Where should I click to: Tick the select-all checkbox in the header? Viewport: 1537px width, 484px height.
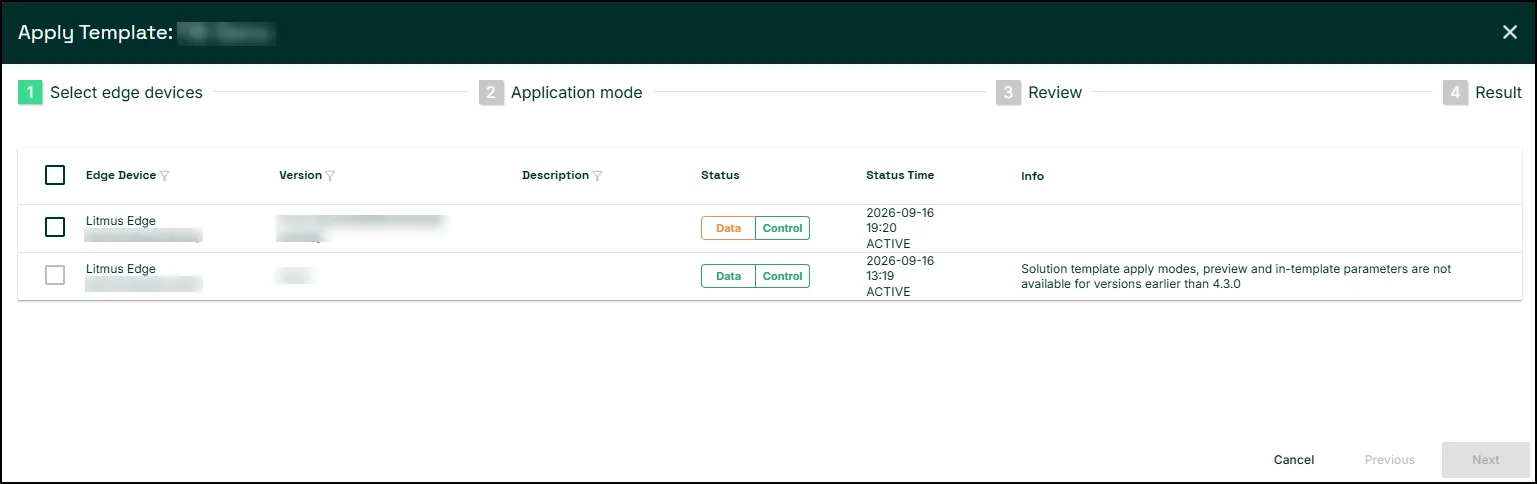[x=55, y=175]
